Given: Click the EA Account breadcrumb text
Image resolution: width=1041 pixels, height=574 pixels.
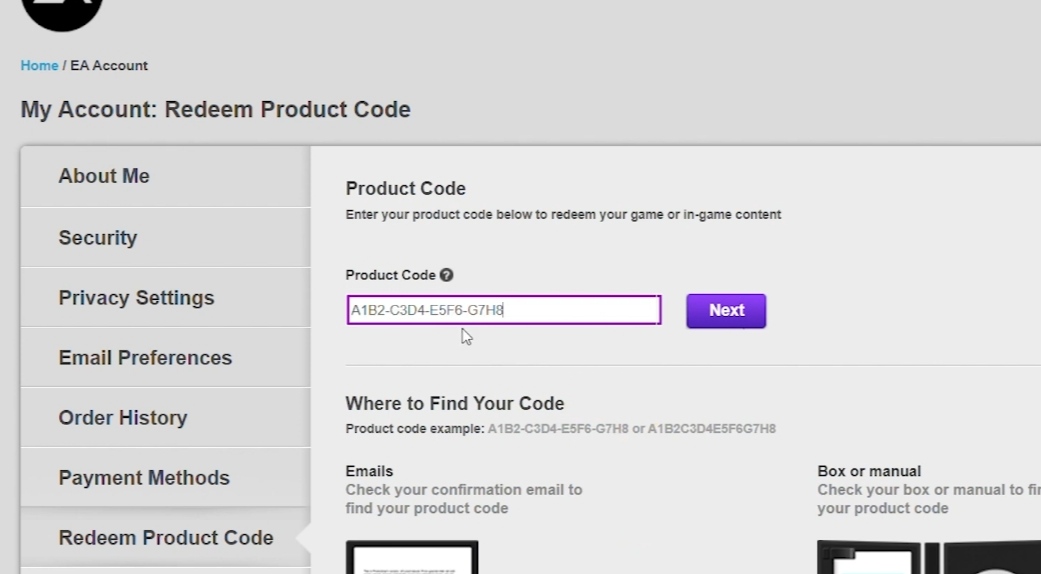Looking at the screenshot, I should pyautogui.click(x=109, y=66).
